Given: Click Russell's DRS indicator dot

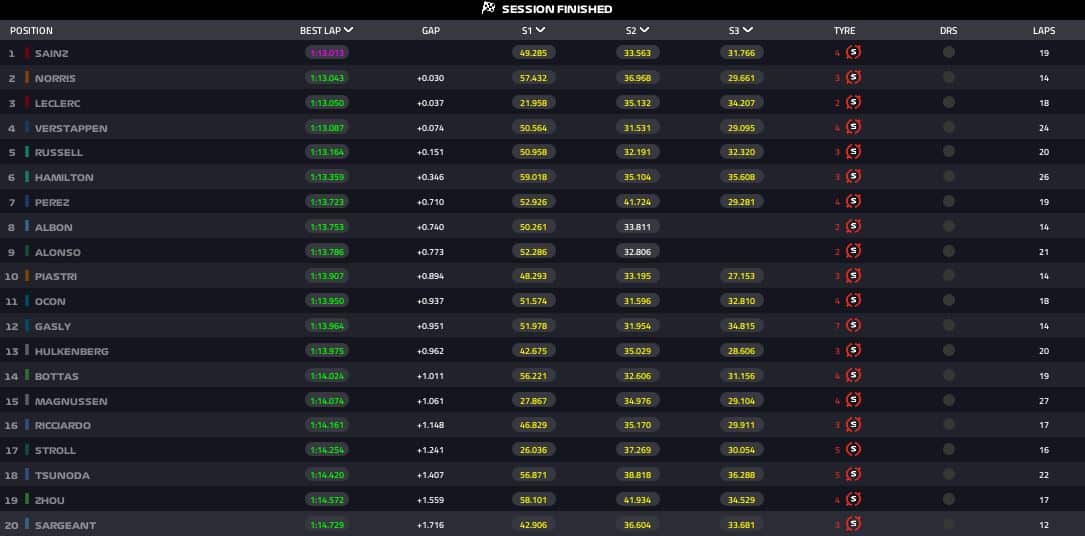Looking at the screenshot, I should pyautogui.click(x=949, y=151).
